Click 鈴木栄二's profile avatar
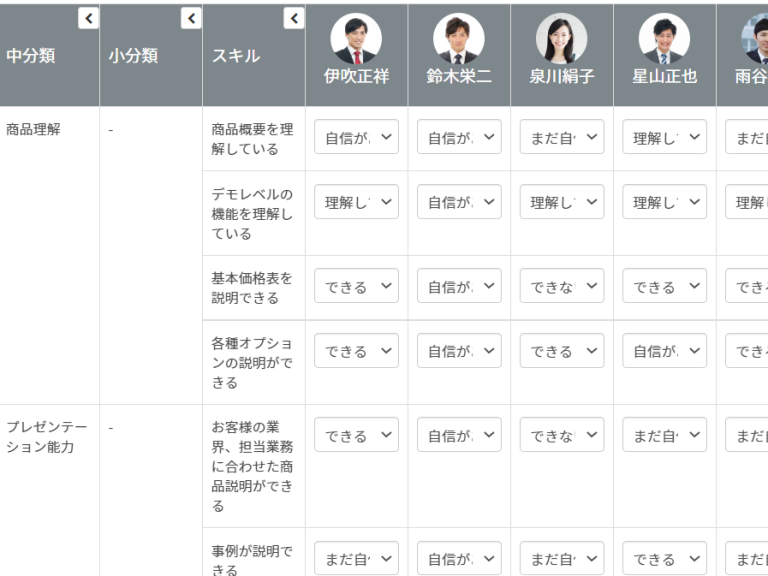 coord(459,39)
